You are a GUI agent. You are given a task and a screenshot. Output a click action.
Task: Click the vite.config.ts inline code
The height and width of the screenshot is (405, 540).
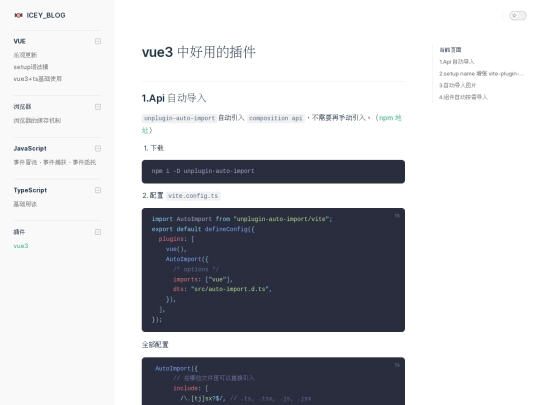click(x=193, y=196)
